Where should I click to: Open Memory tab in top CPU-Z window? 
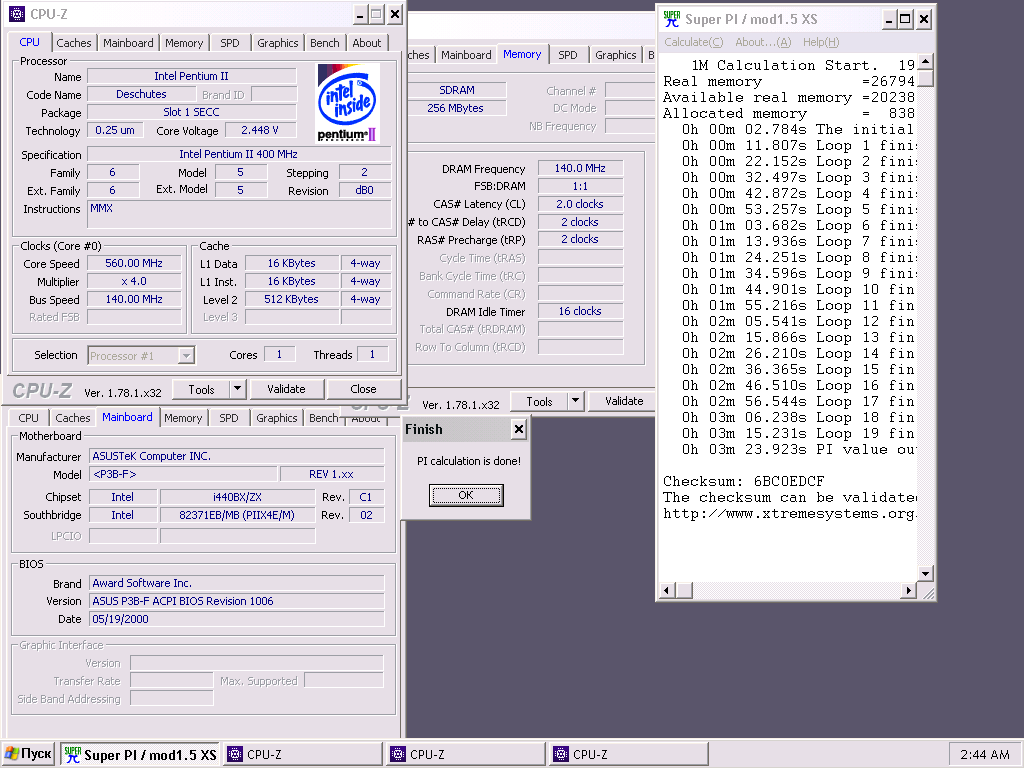tap(184, 43)
